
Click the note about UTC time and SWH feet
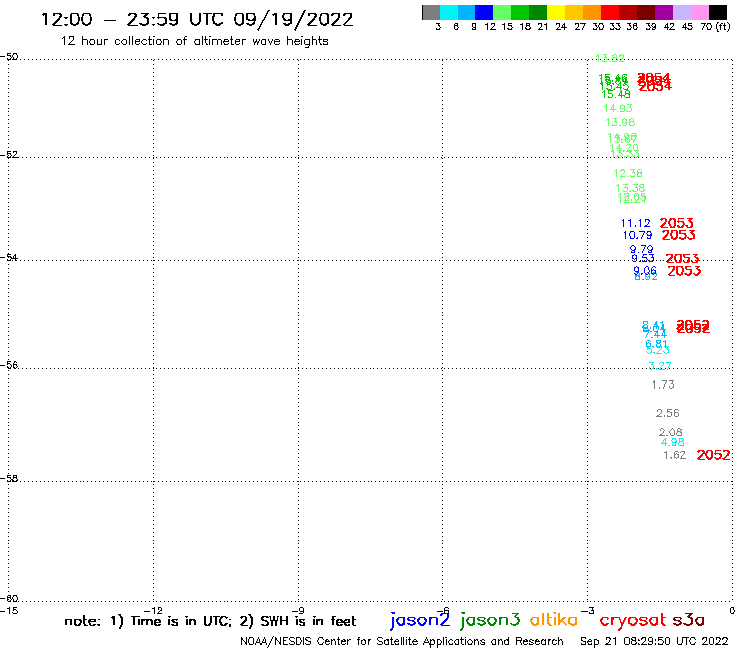tap(210, 621)
